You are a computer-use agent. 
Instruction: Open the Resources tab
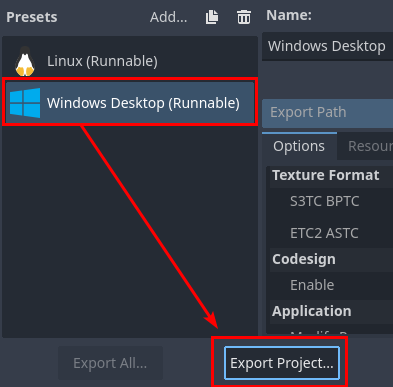[365, 146]
